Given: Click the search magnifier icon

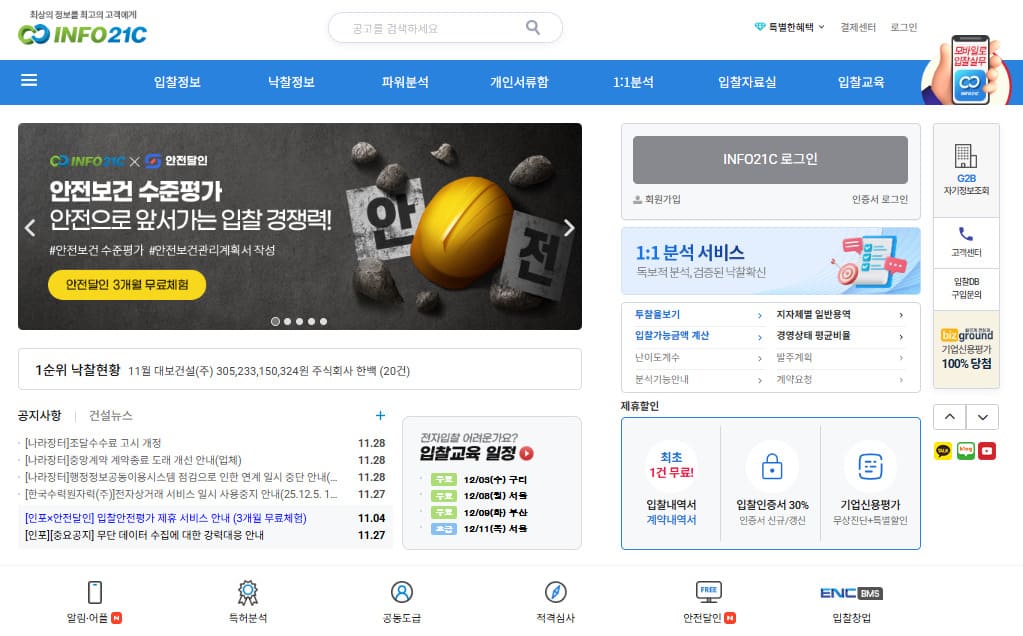Looking at the screenshot, I should point(533,27).
